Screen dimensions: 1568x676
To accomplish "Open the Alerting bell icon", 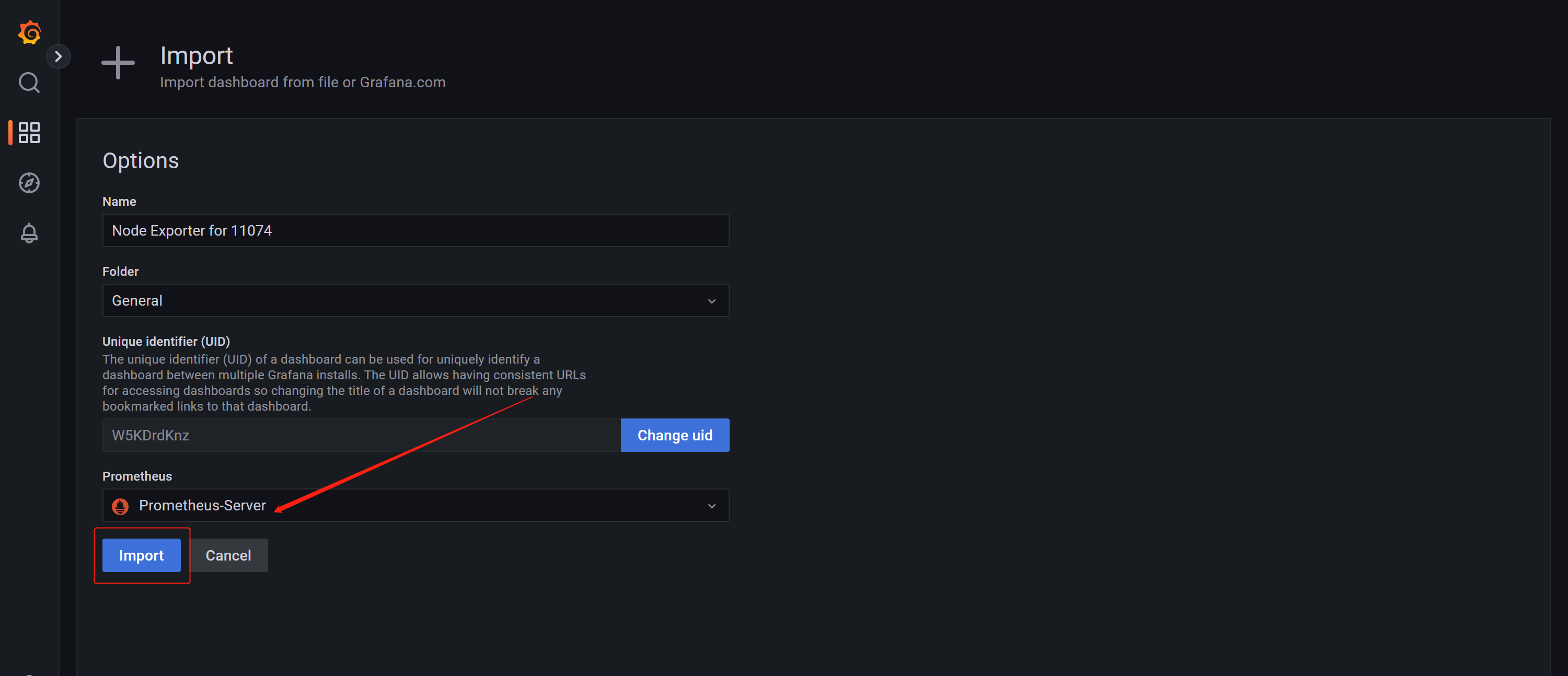I will tap(29, 233).
